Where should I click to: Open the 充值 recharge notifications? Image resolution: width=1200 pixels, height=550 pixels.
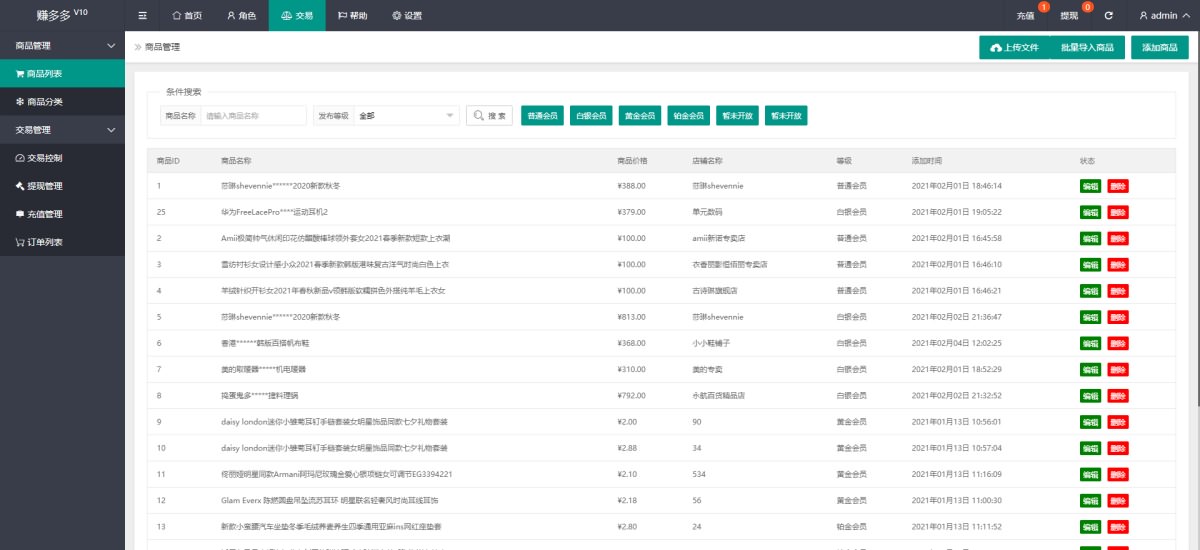(x=1025, y=16)
